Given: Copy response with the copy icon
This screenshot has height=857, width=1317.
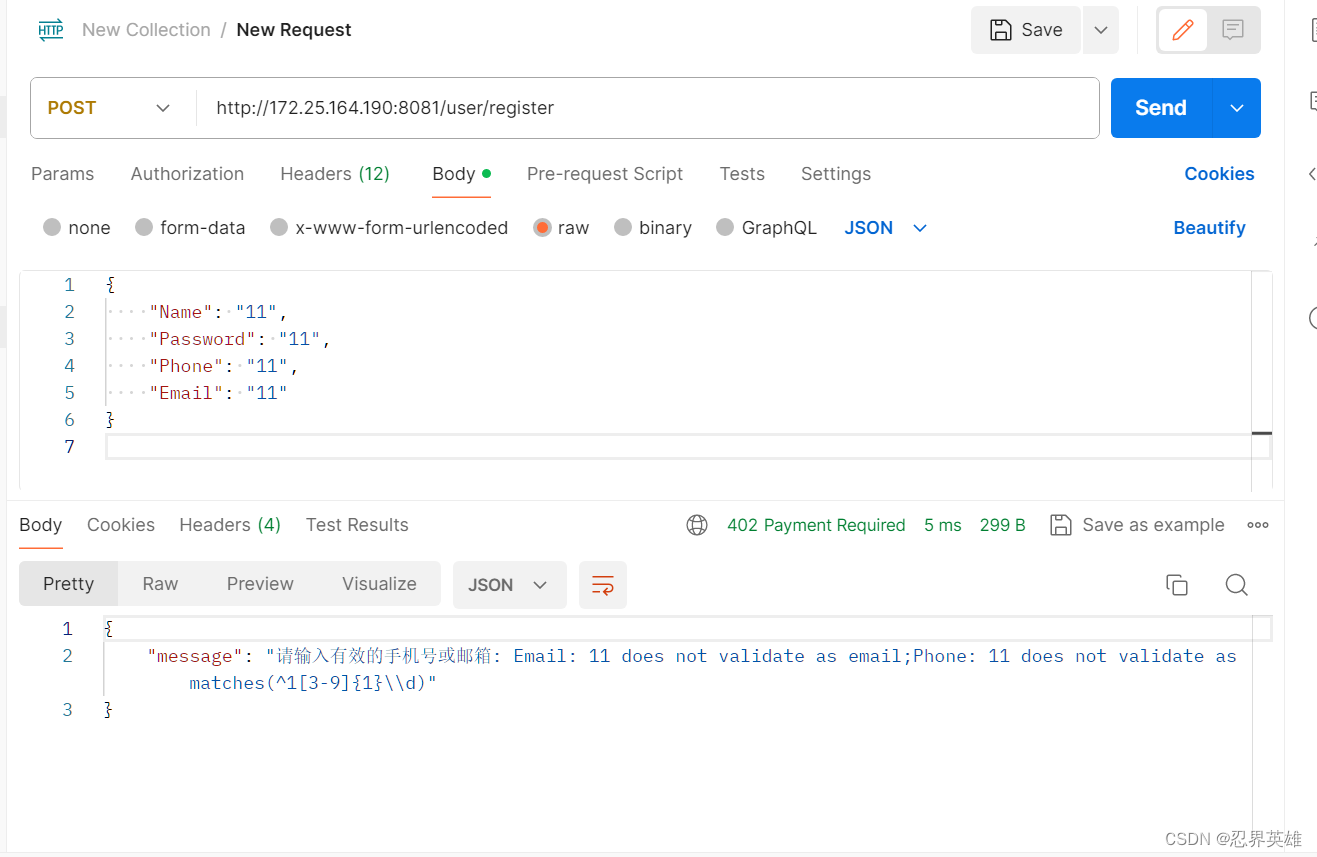Looking at the screenshot, I should coord(1177,585).
